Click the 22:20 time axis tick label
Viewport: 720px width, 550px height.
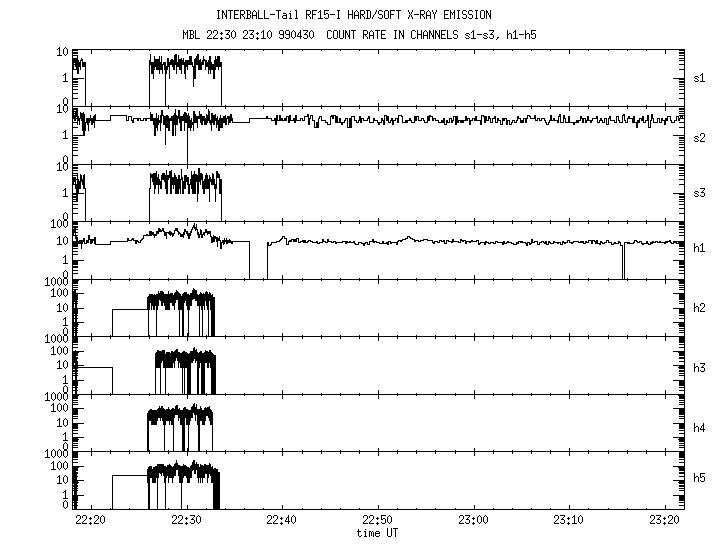pos(91,521)
